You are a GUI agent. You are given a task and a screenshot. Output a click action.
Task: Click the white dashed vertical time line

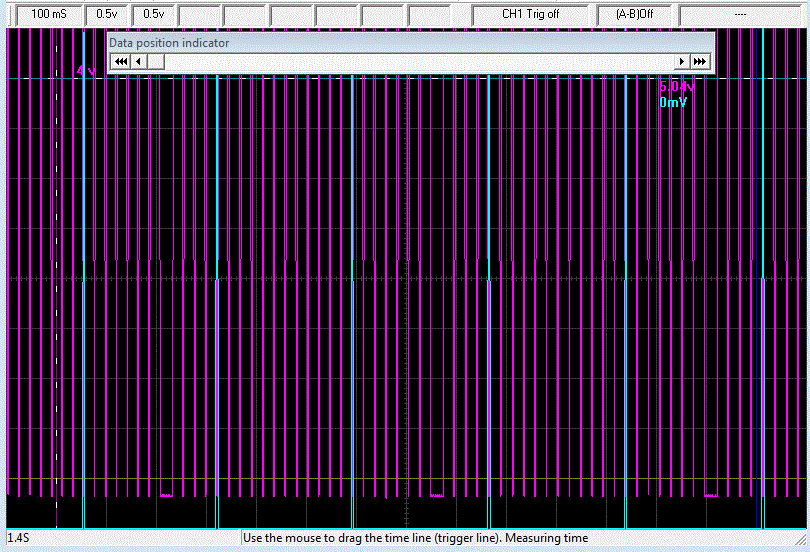[x=57, y=300]
